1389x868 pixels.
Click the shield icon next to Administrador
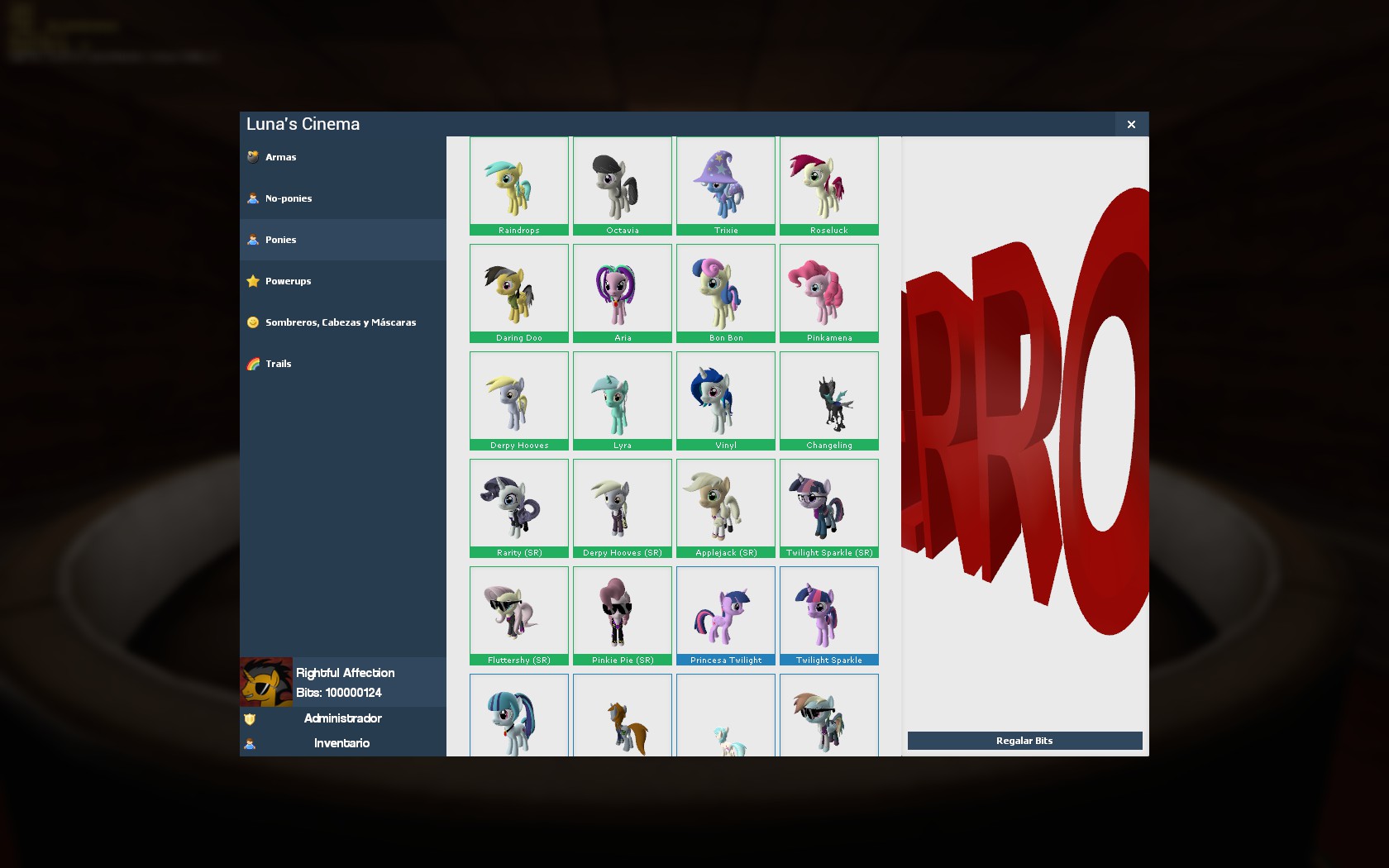(250, 719)
